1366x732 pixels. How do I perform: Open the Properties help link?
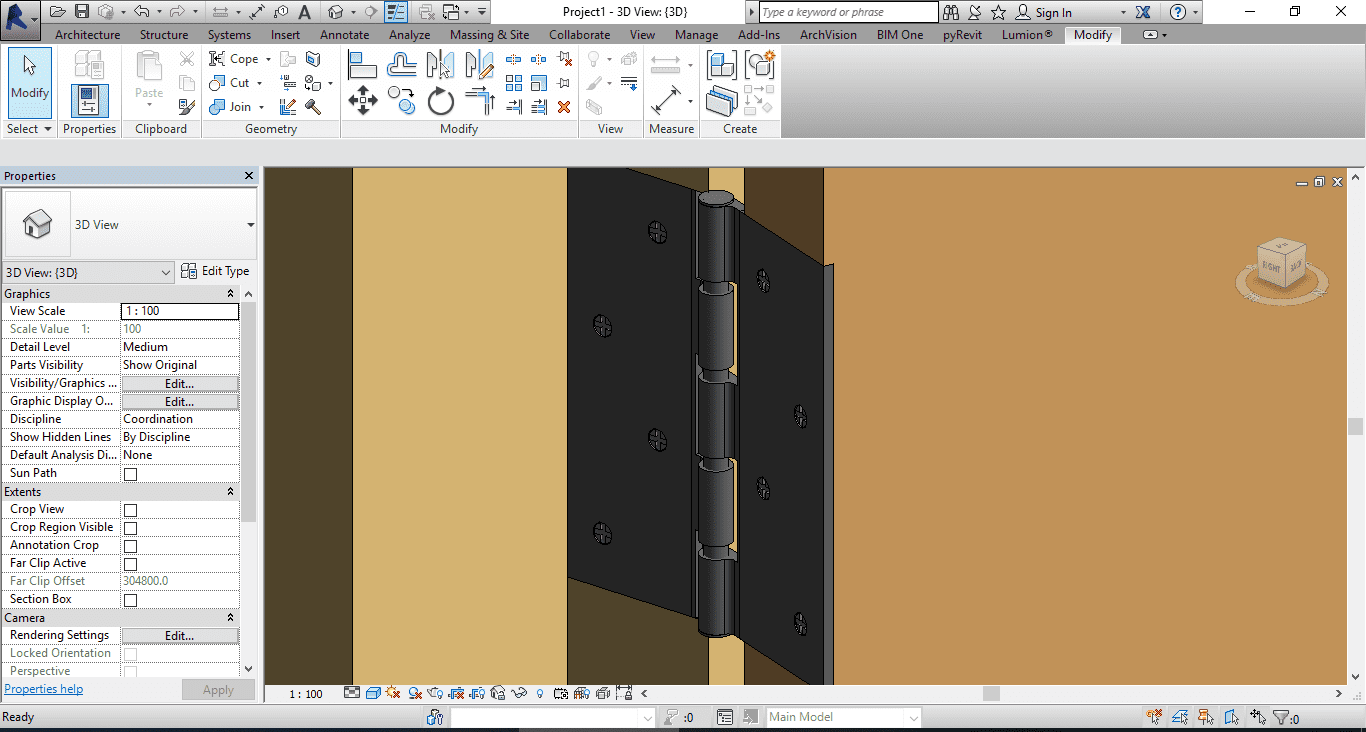pos(44,689)
